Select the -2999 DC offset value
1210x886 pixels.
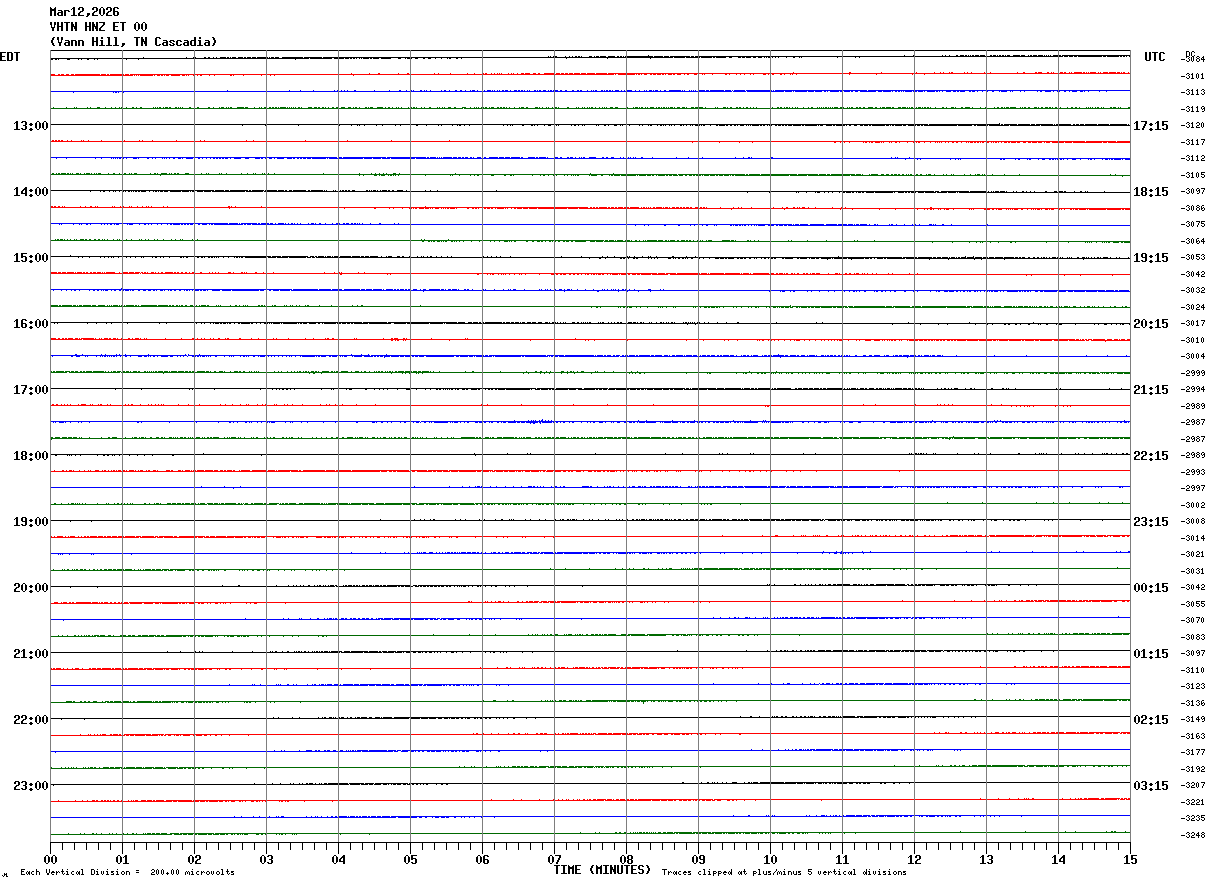pos(1193,373)
